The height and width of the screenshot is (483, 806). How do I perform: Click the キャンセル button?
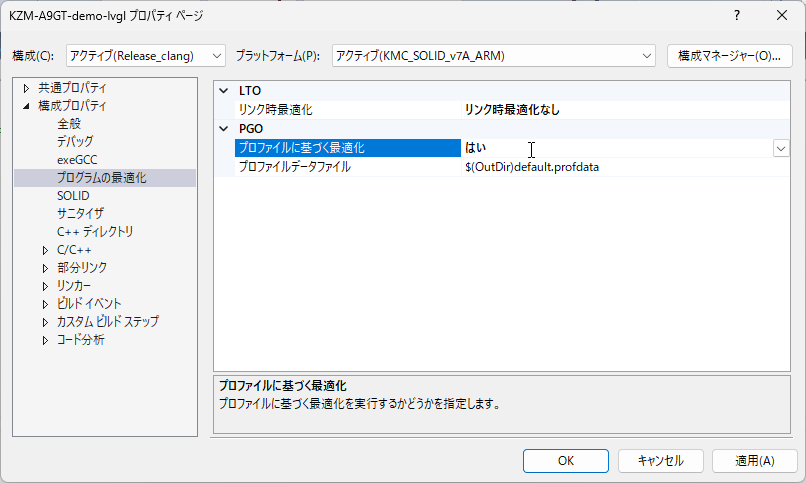tap(659, 461)
